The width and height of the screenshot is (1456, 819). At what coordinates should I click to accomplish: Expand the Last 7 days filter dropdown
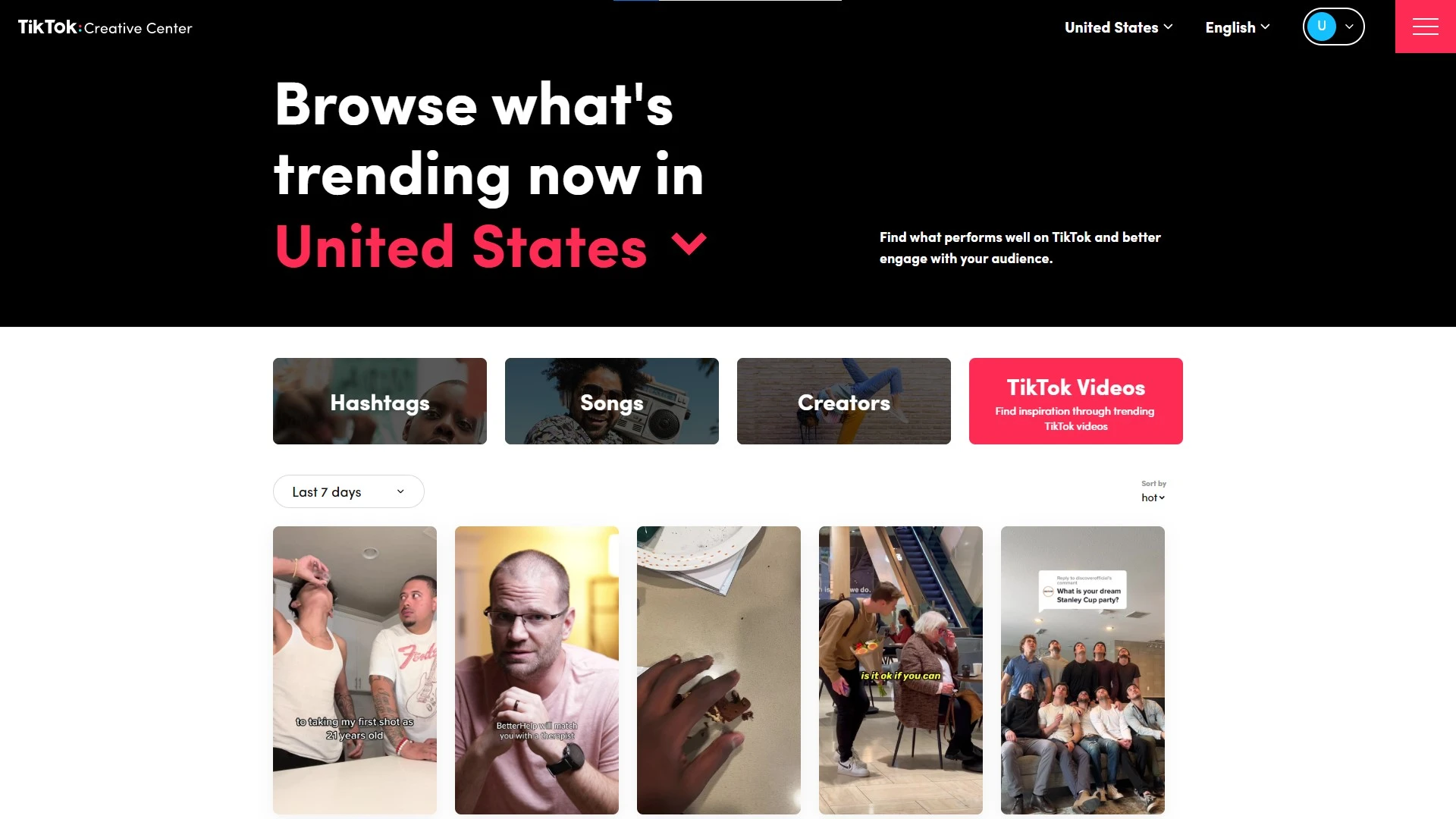tap(348, 491)
